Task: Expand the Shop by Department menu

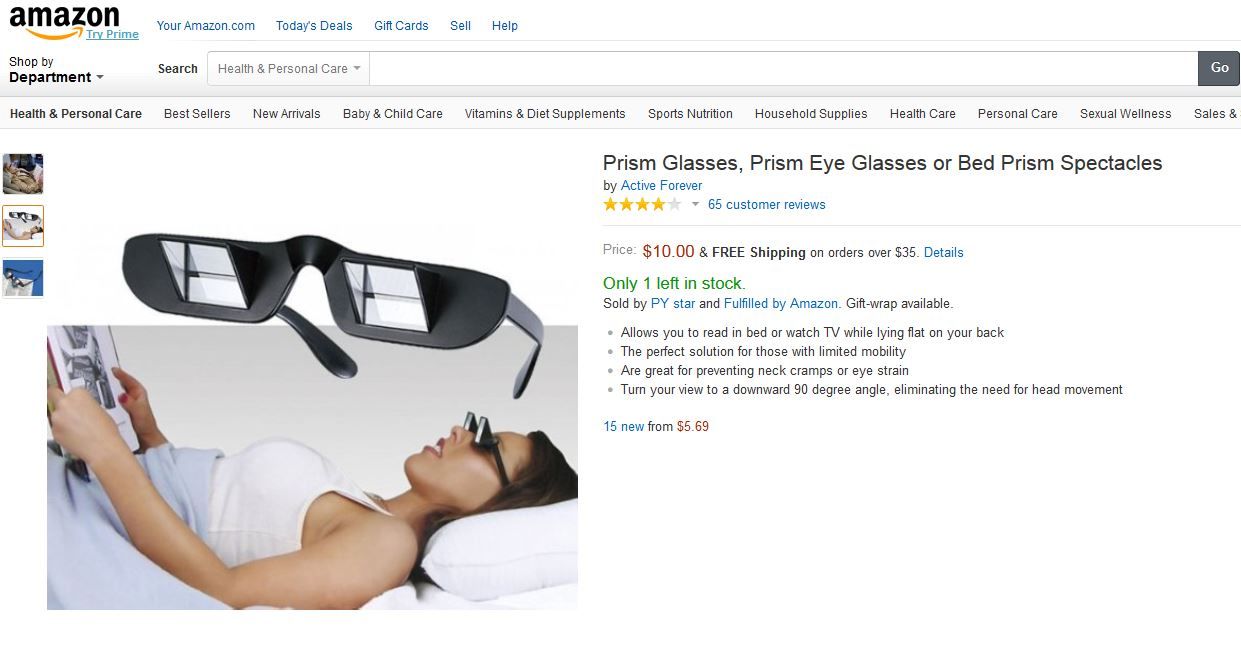Action: [x=56, y=69]
